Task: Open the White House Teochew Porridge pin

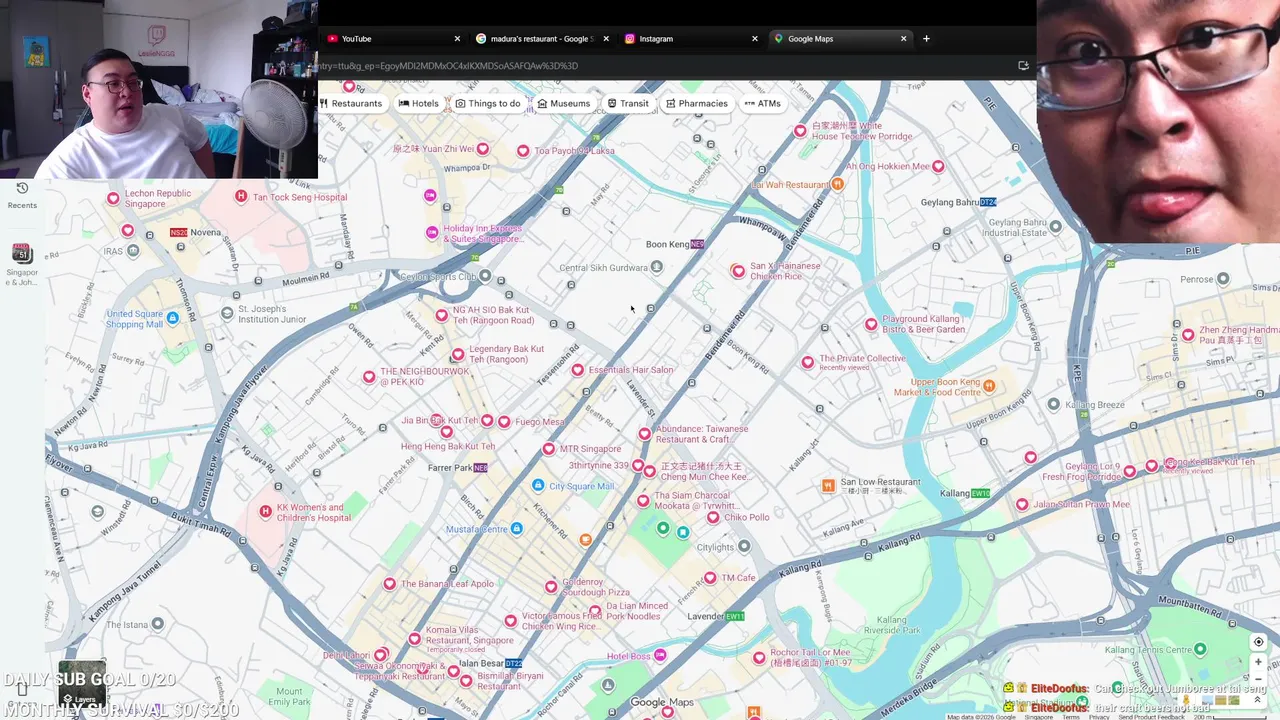Action: pyautogui.click(x=800, y=131)
